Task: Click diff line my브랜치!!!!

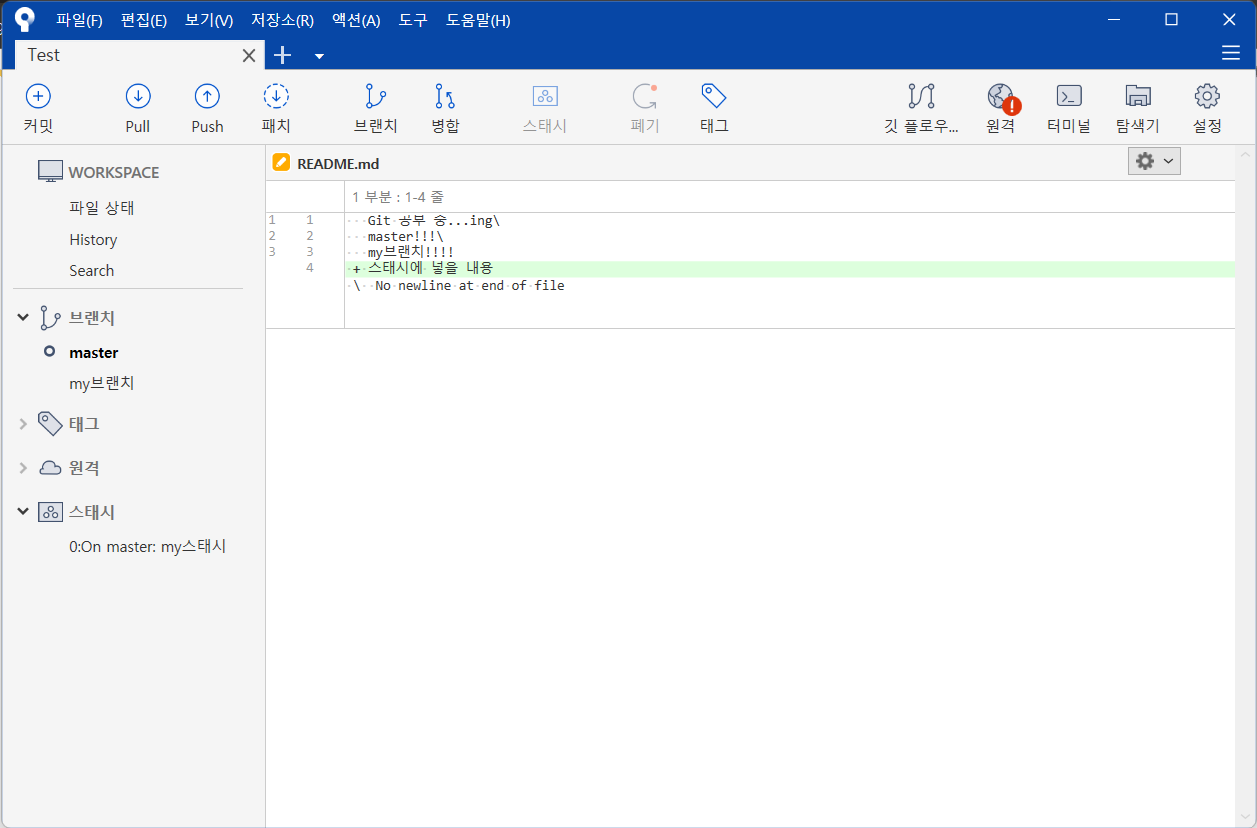Action: pos(411,252)
